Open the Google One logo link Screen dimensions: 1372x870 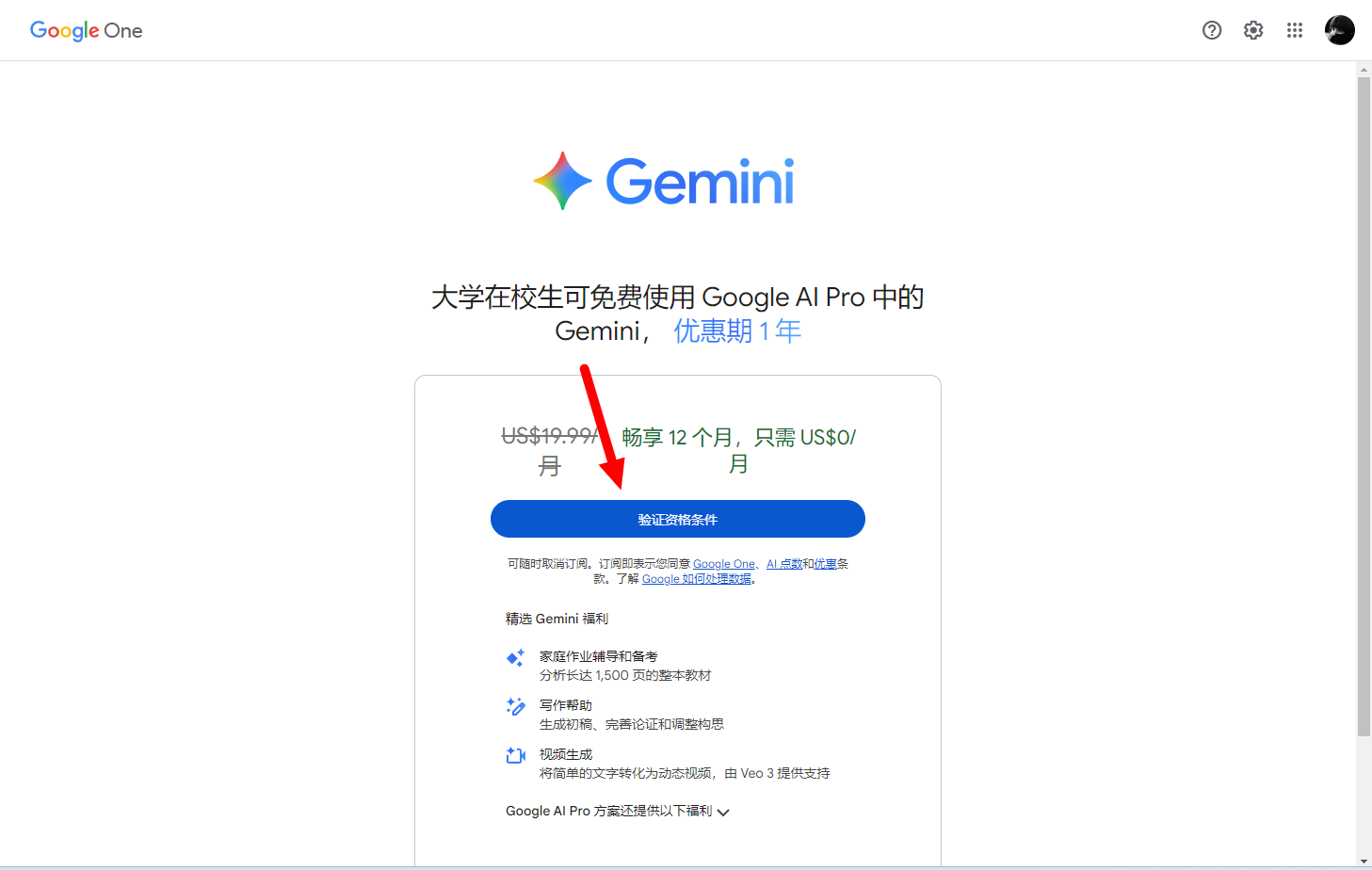(87, 30)
